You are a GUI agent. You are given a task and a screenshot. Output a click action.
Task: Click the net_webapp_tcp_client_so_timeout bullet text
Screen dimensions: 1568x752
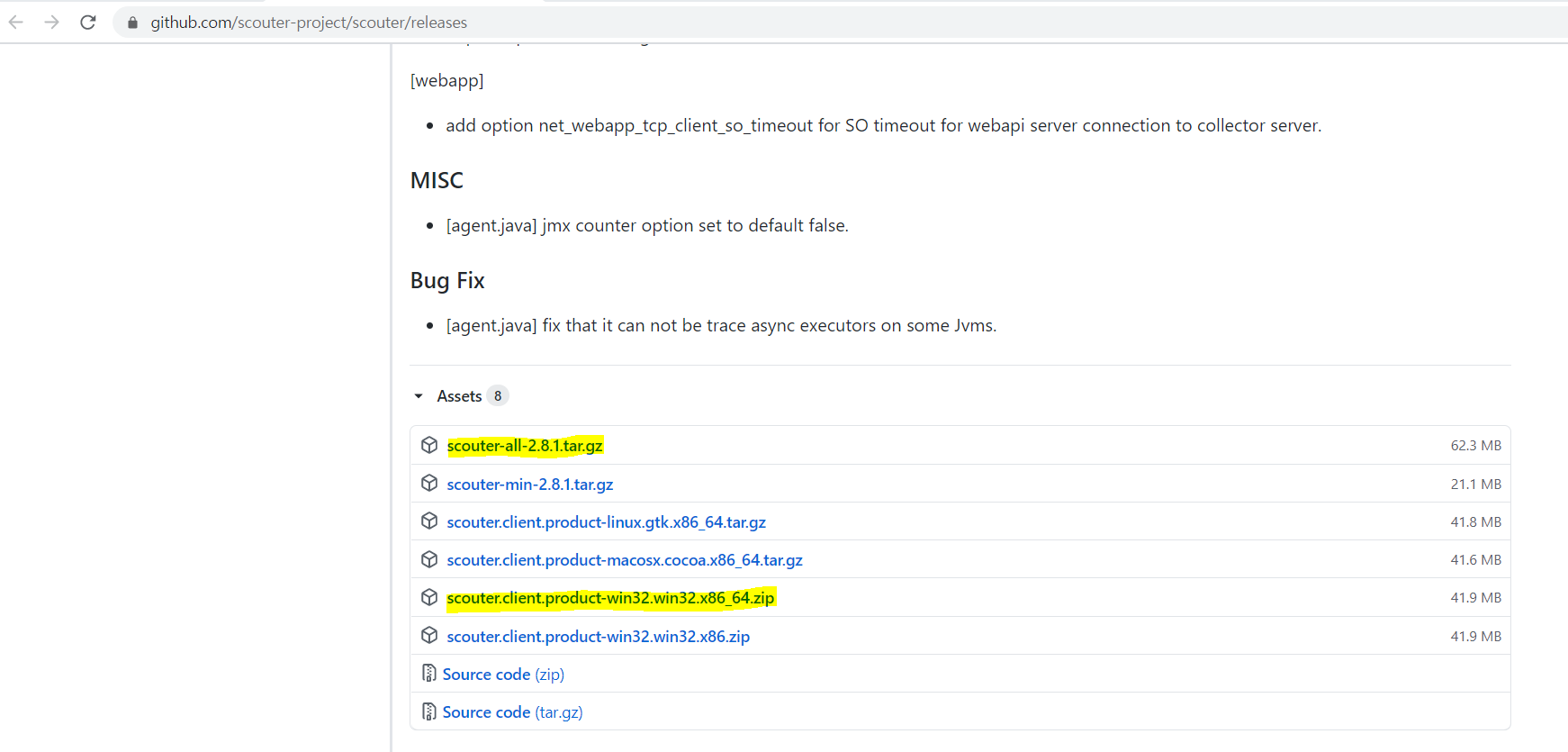click(883, 126)
